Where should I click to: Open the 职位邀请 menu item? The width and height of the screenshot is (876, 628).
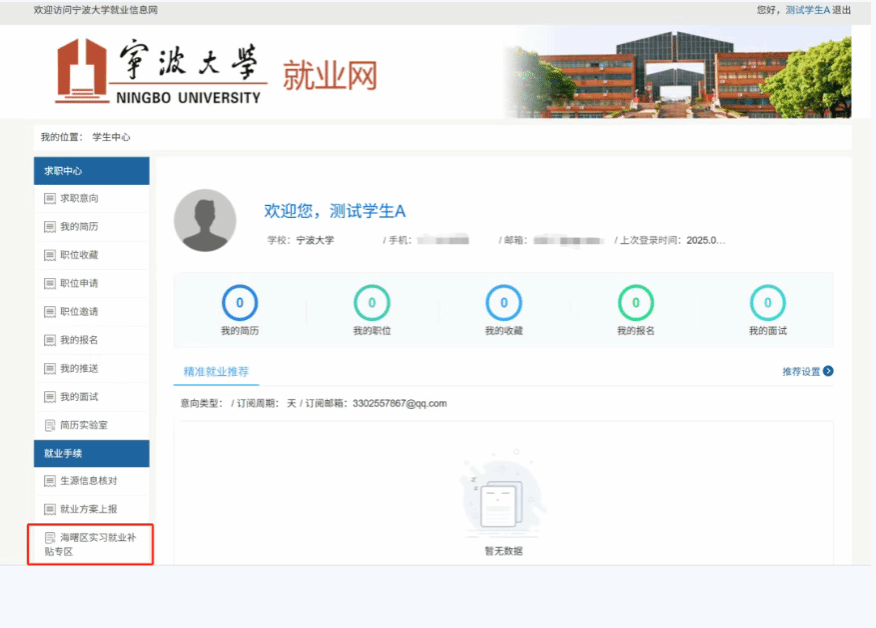79,312
